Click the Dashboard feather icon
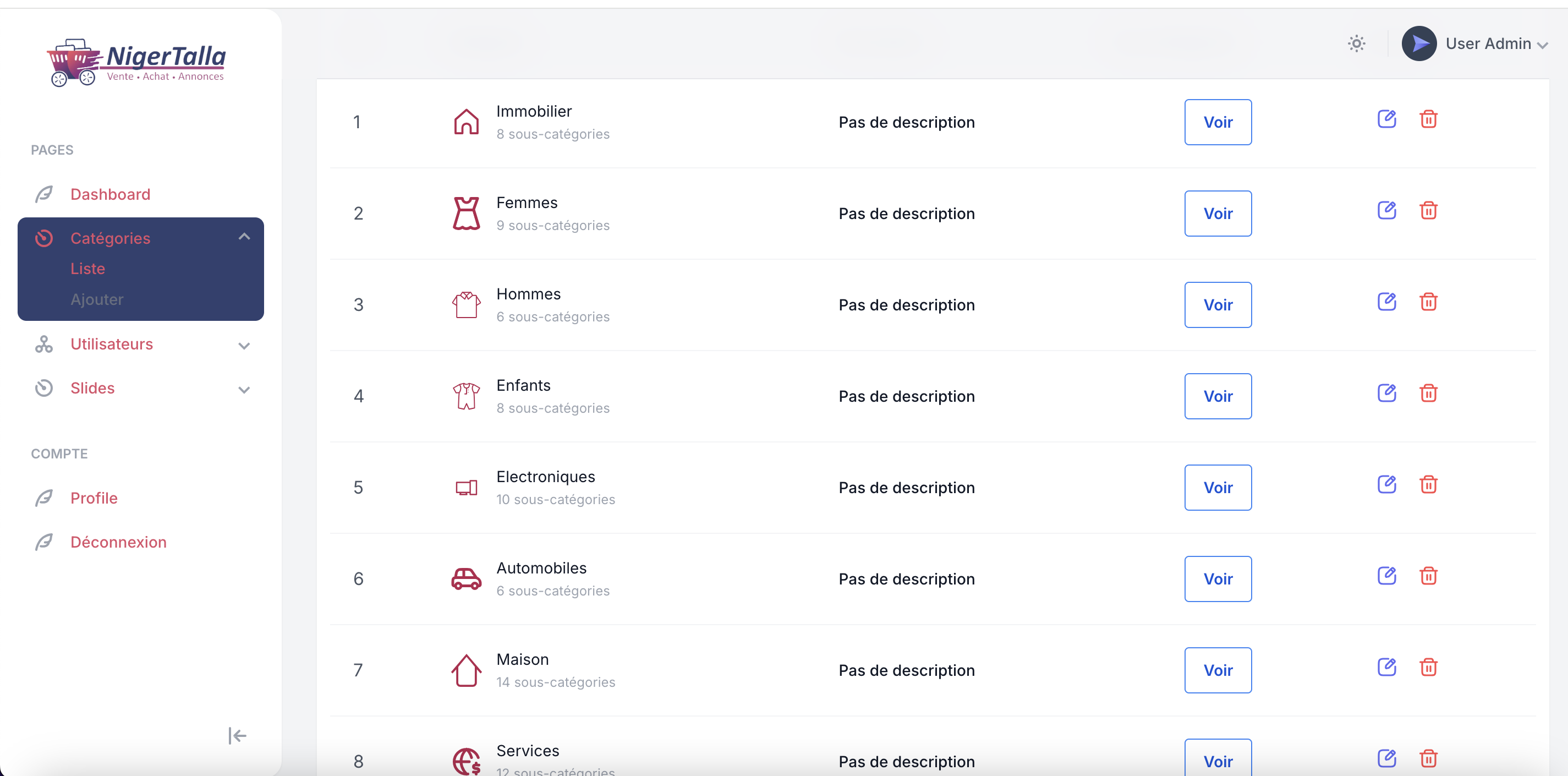The width and height of the screenshot is (1568, 776). pos(44,194)
